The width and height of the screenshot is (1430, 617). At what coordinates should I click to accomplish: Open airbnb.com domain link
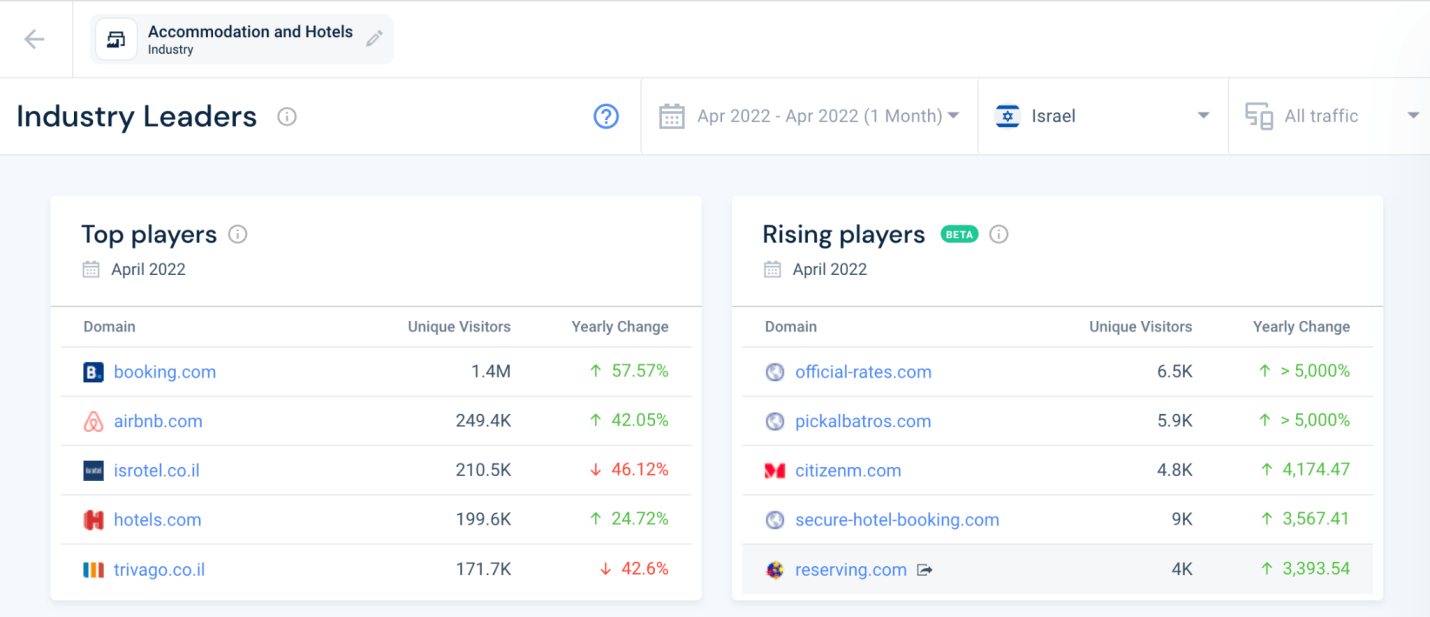[x=158, y=421]
